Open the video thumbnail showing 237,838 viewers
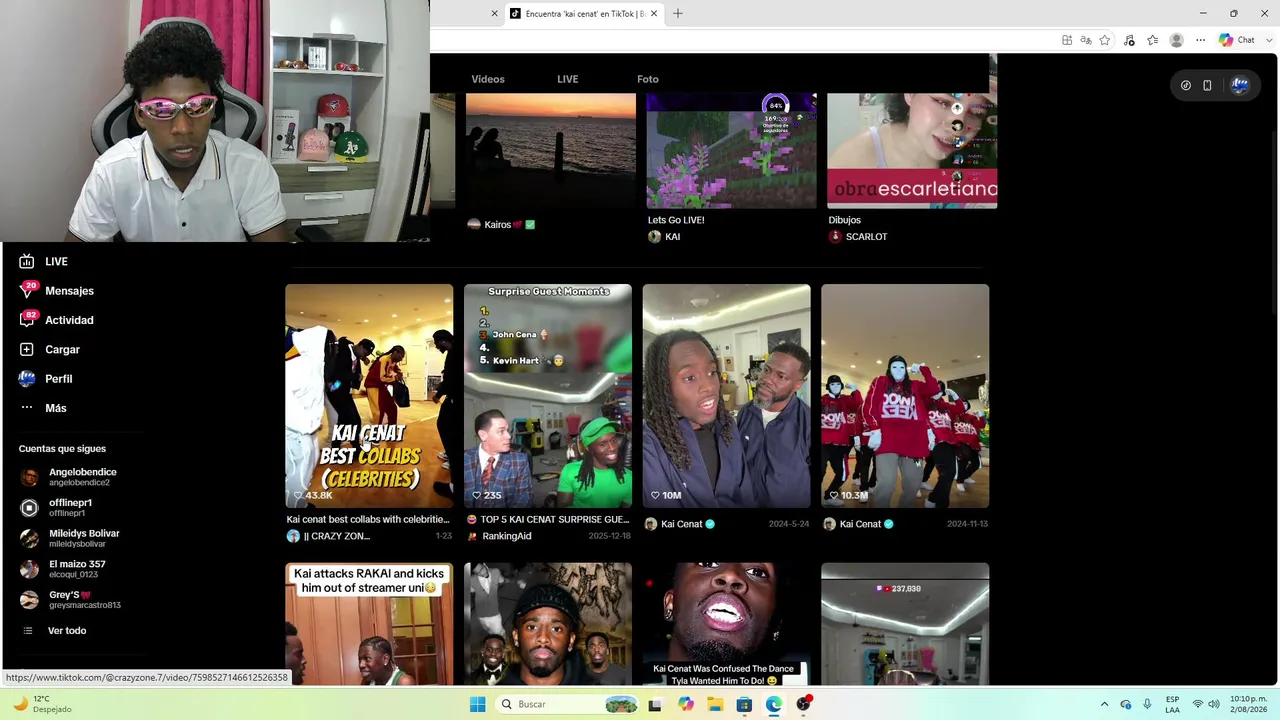This screenshot has height=720, width=1280. [905, 624]
